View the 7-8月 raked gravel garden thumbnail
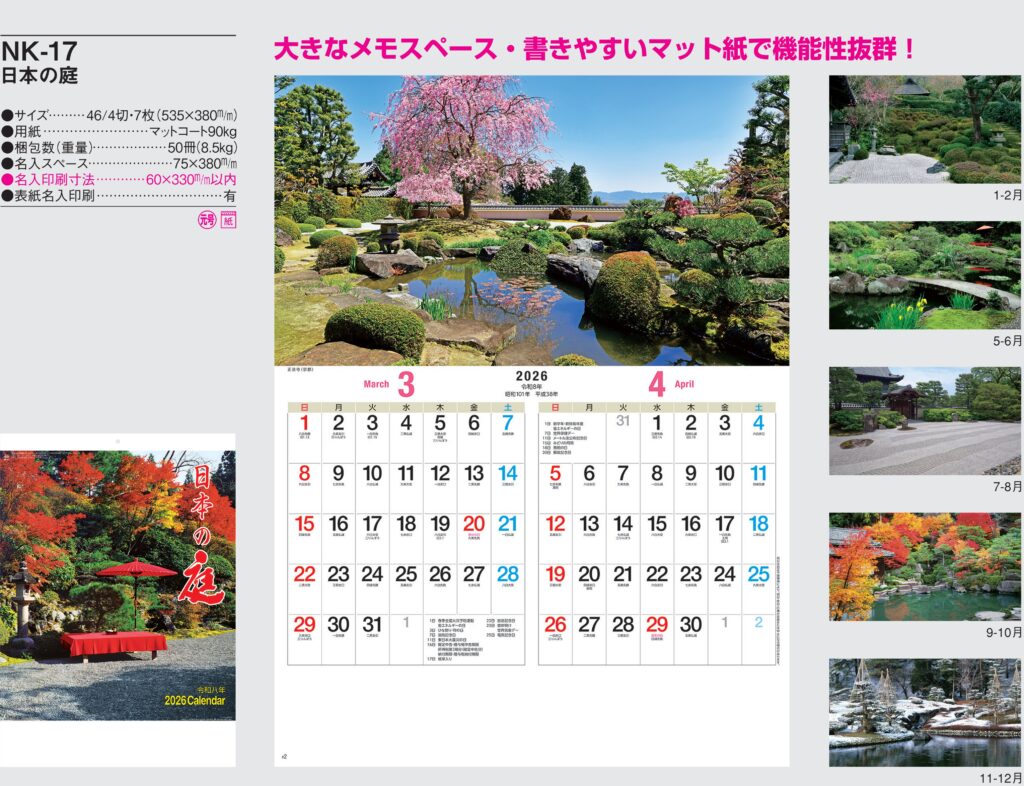This screenshot has height=786, width=1024. 924,420
